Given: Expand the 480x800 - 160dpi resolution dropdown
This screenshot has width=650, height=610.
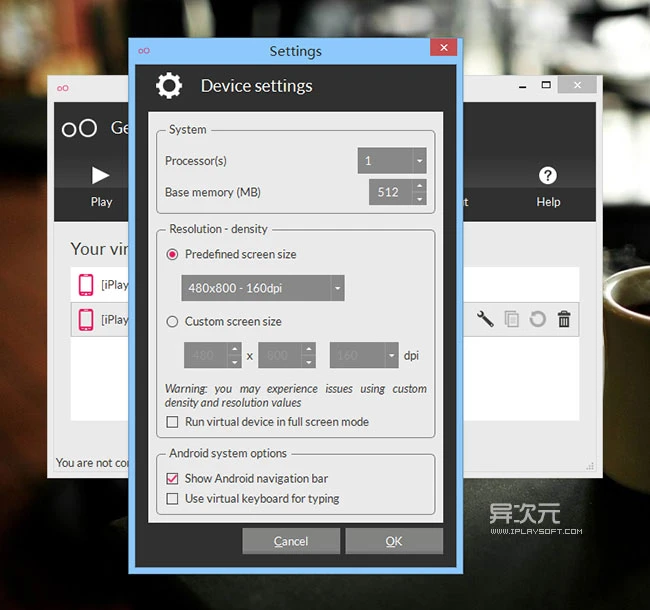Looking at the screenshot, I should pos(337,289).
